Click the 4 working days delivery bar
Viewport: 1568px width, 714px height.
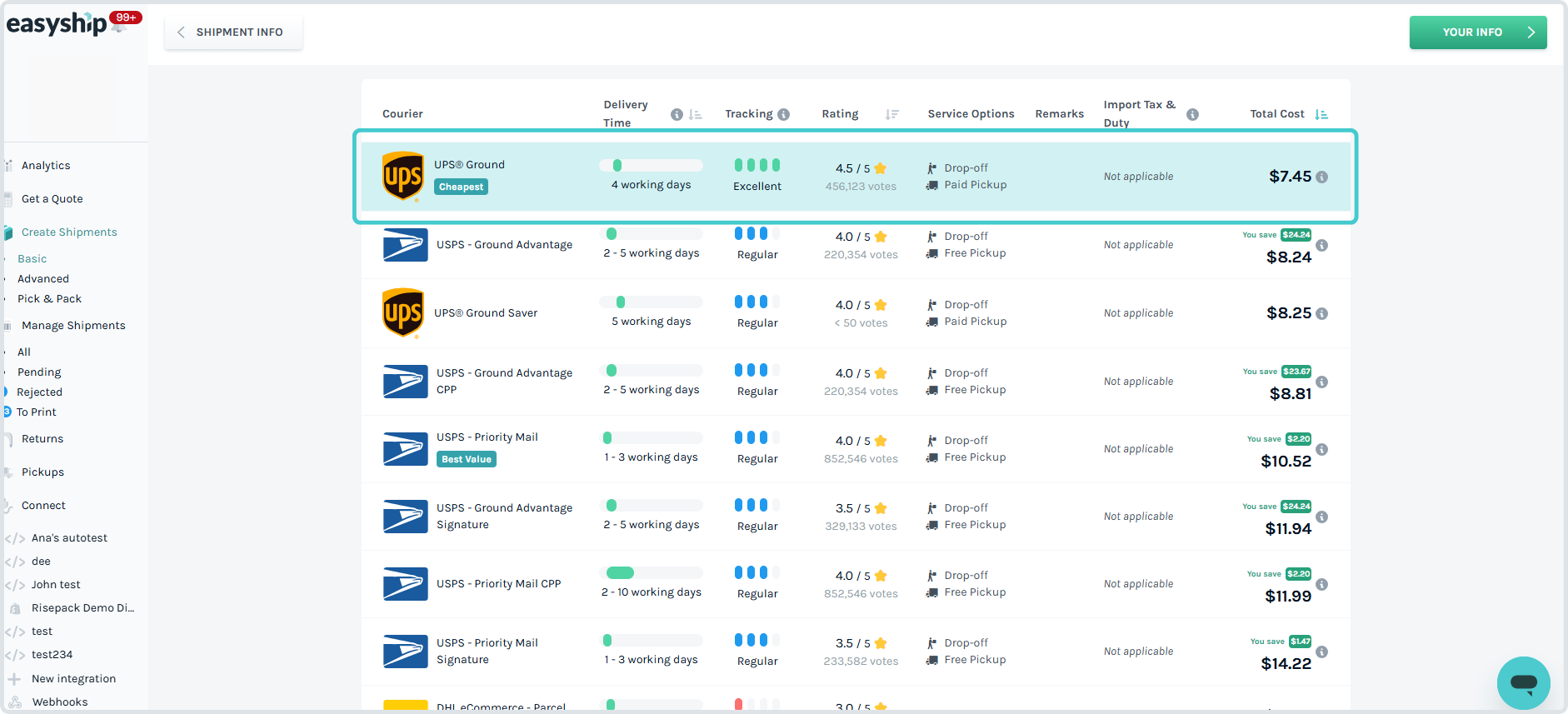[651, 166]
